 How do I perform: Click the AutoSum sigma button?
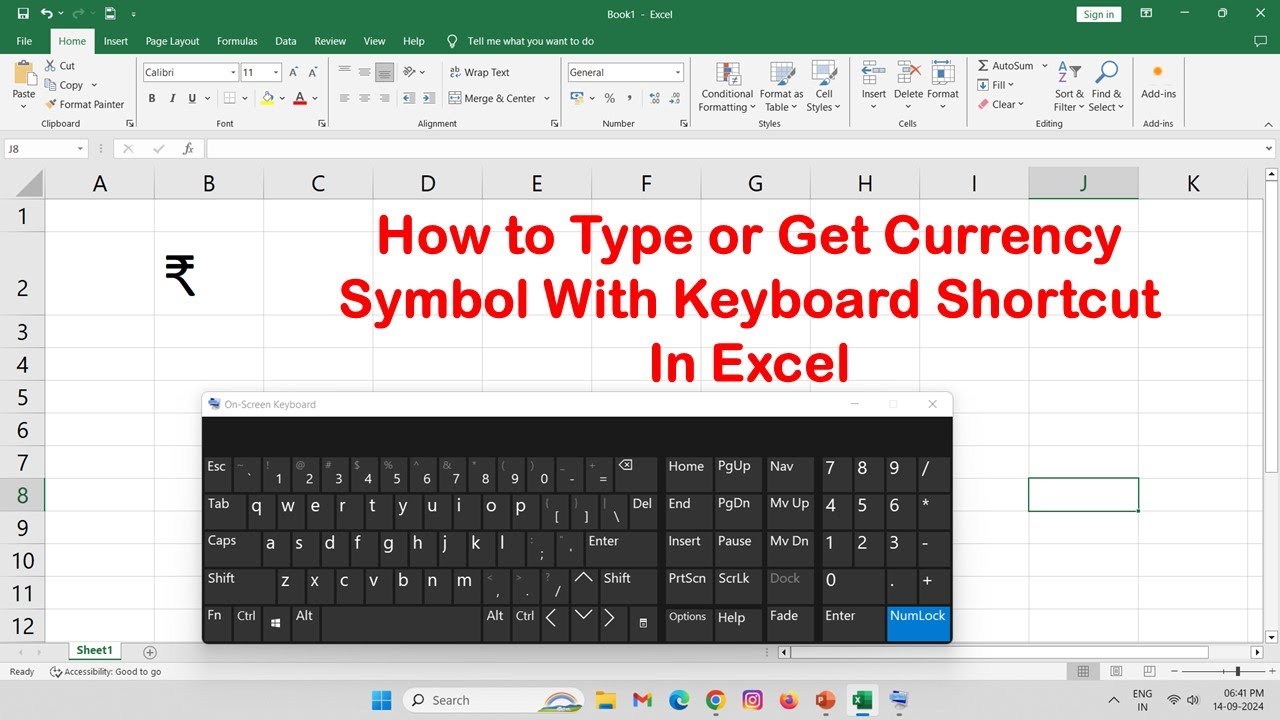click(x=1005, y=66)
